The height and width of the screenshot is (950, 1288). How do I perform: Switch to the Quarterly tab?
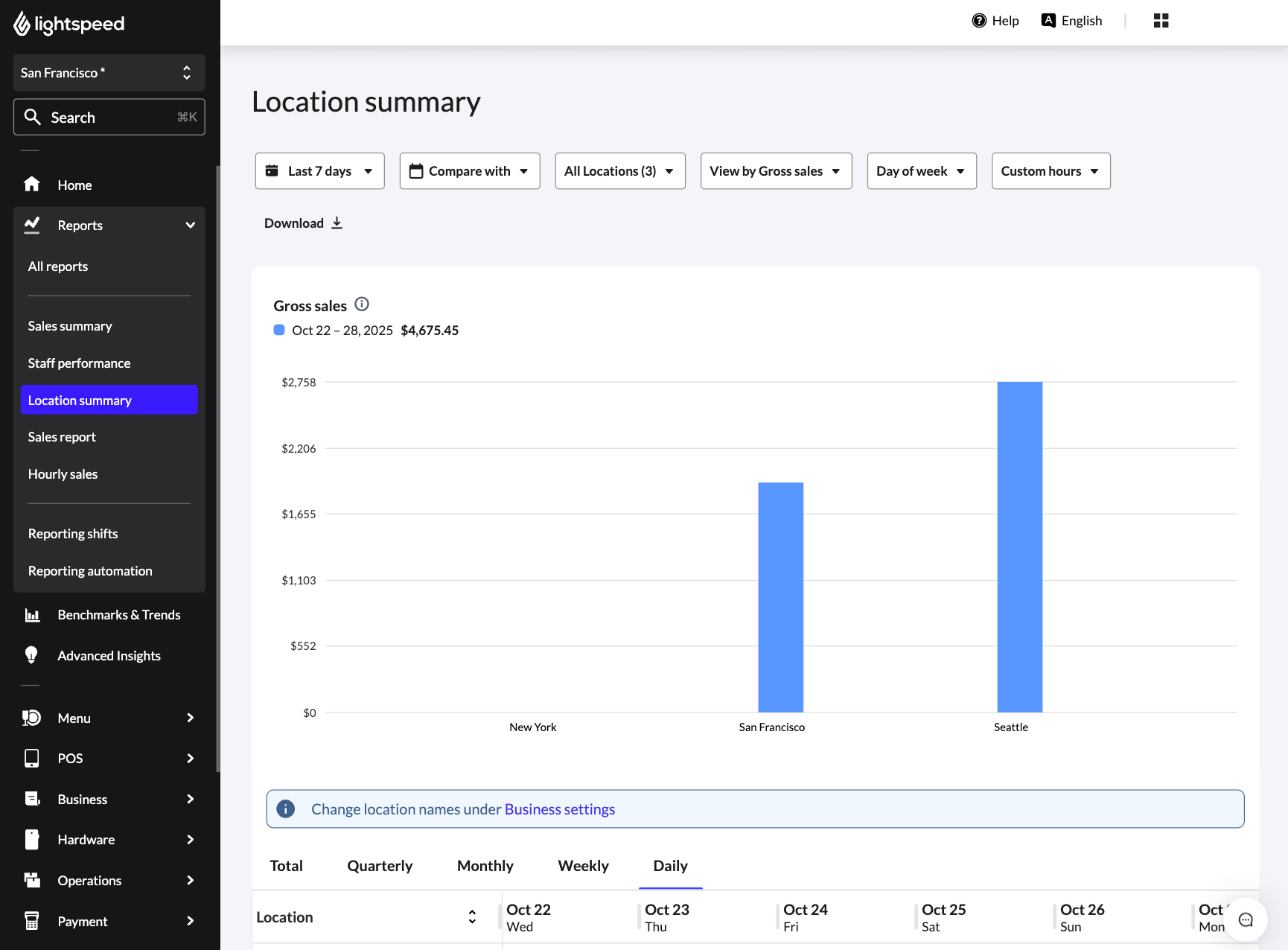pos(380,865)
